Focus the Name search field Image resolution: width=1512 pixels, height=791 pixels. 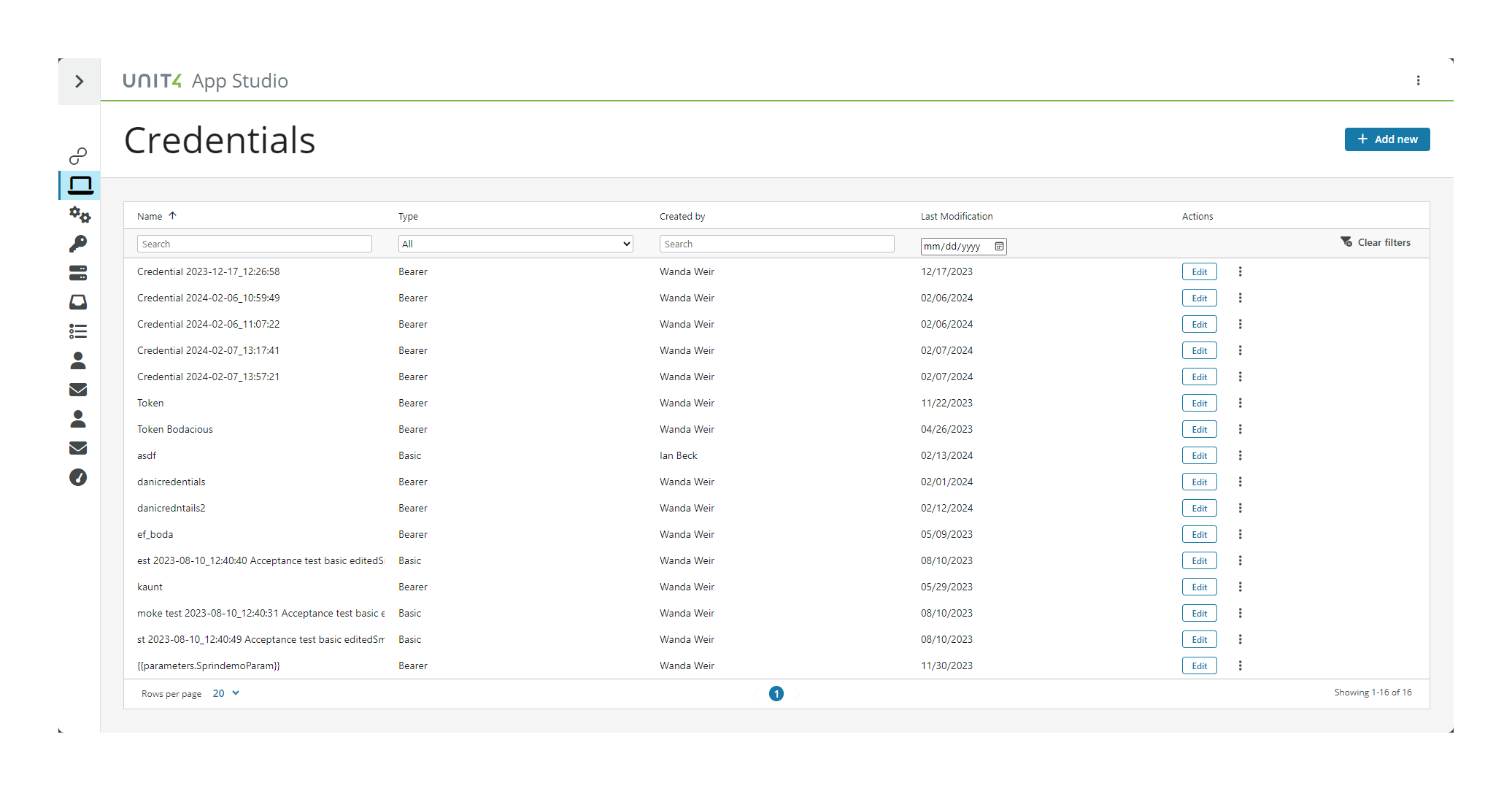(254, 244)
